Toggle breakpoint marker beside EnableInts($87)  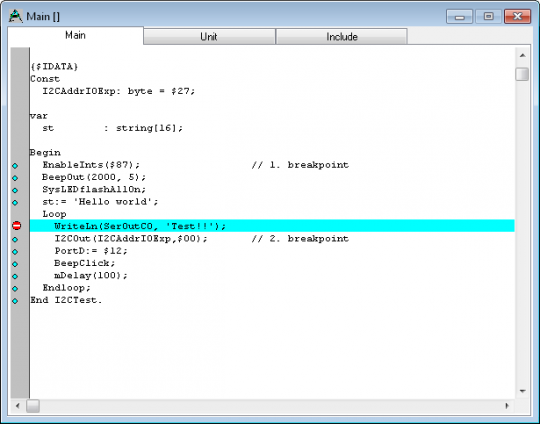click(x=15, y=166)
